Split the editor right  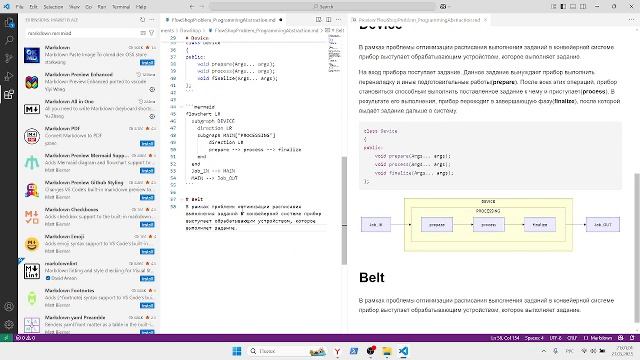[x=329, y=20]
